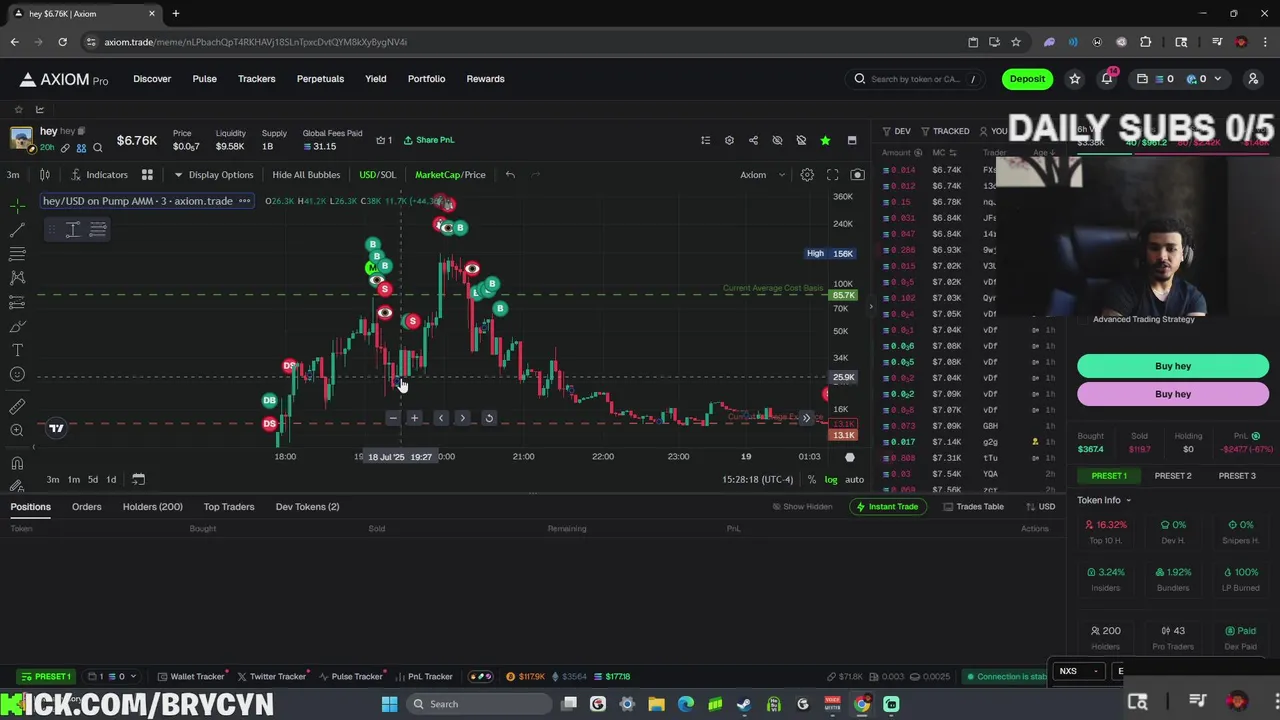Image resolution: width=1280 pixels, height=720 pixels.
Task: Toggle Hide All Bubbles
Action: click(306, 175)
